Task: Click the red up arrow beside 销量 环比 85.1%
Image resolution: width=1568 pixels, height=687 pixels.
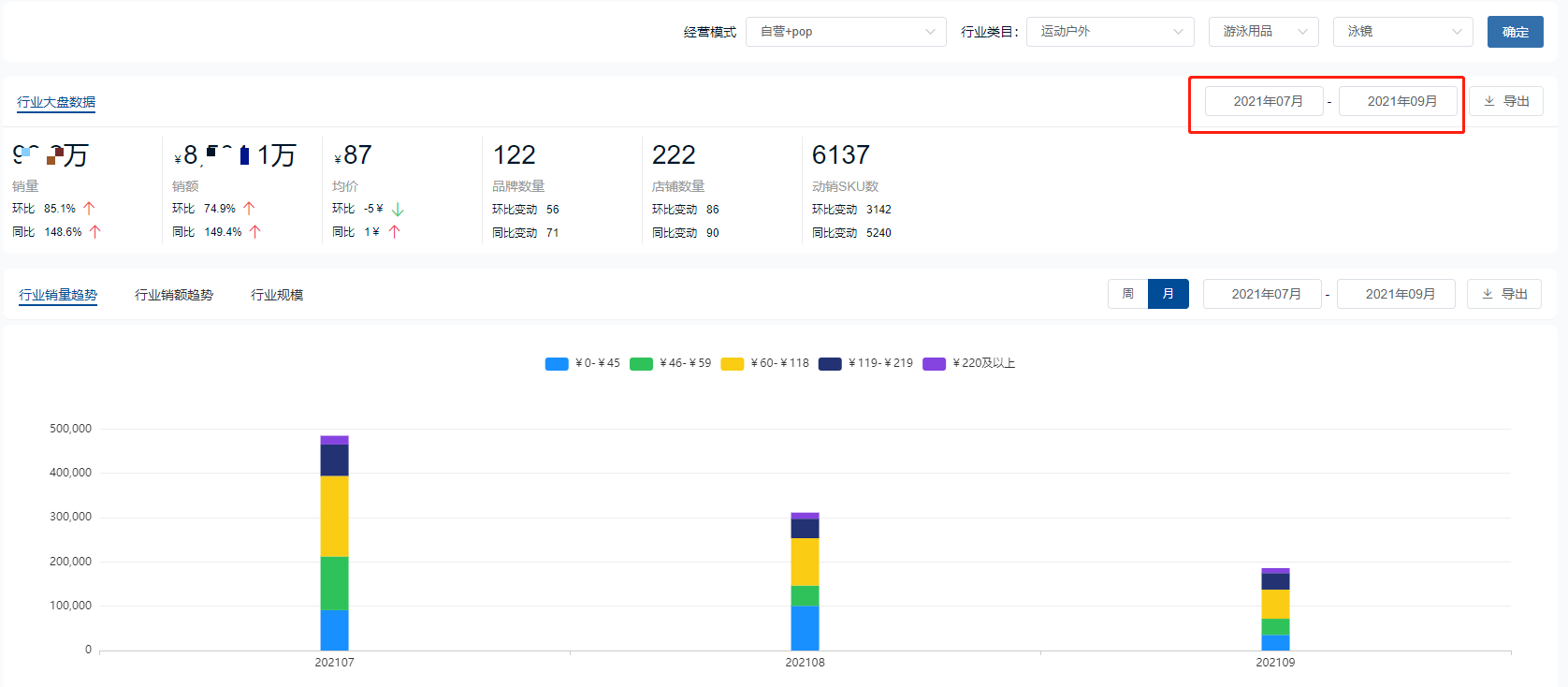Action: 89,209
